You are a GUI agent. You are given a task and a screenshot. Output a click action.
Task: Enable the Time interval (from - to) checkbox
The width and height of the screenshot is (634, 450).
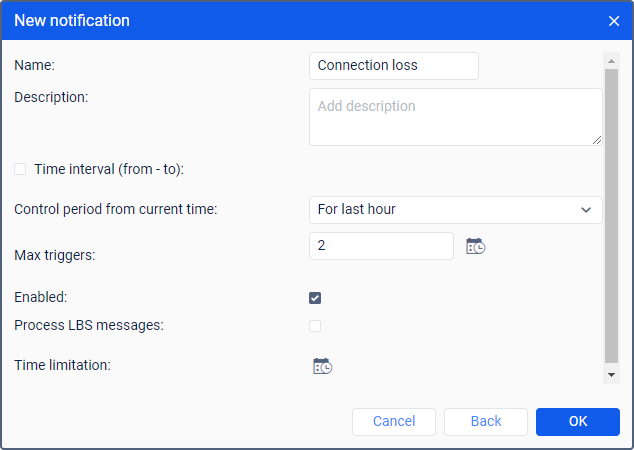20,170
